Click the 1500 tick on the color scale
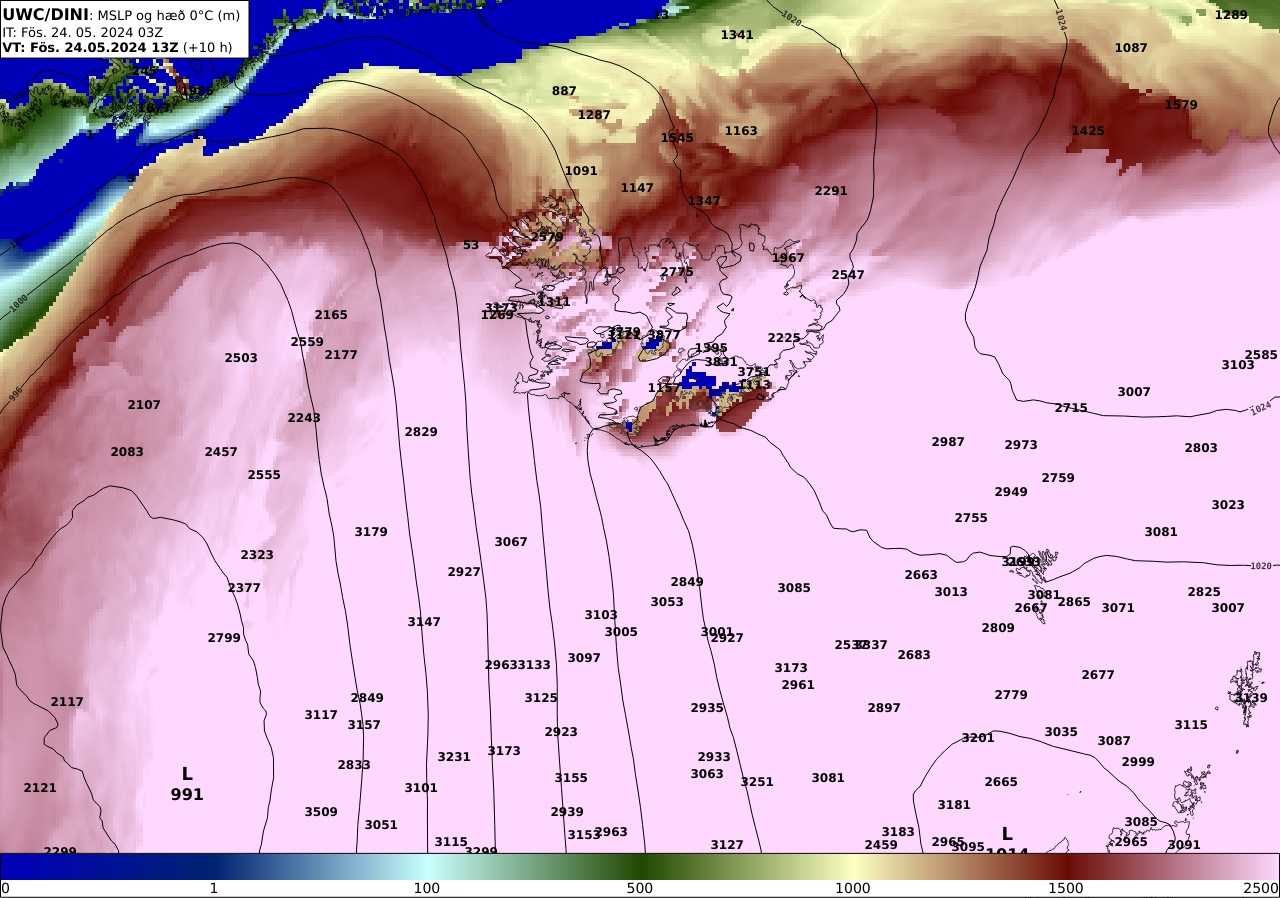 [1066, 888]
